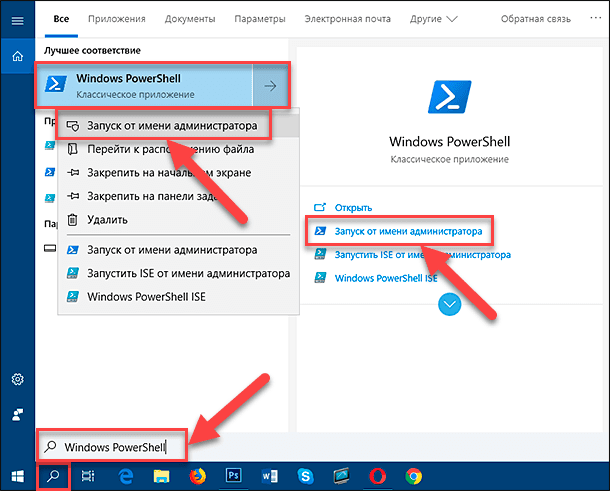Click trash icon next to Удалить
The height and width of the screenshot is (491, 610).
click(72, 220)
